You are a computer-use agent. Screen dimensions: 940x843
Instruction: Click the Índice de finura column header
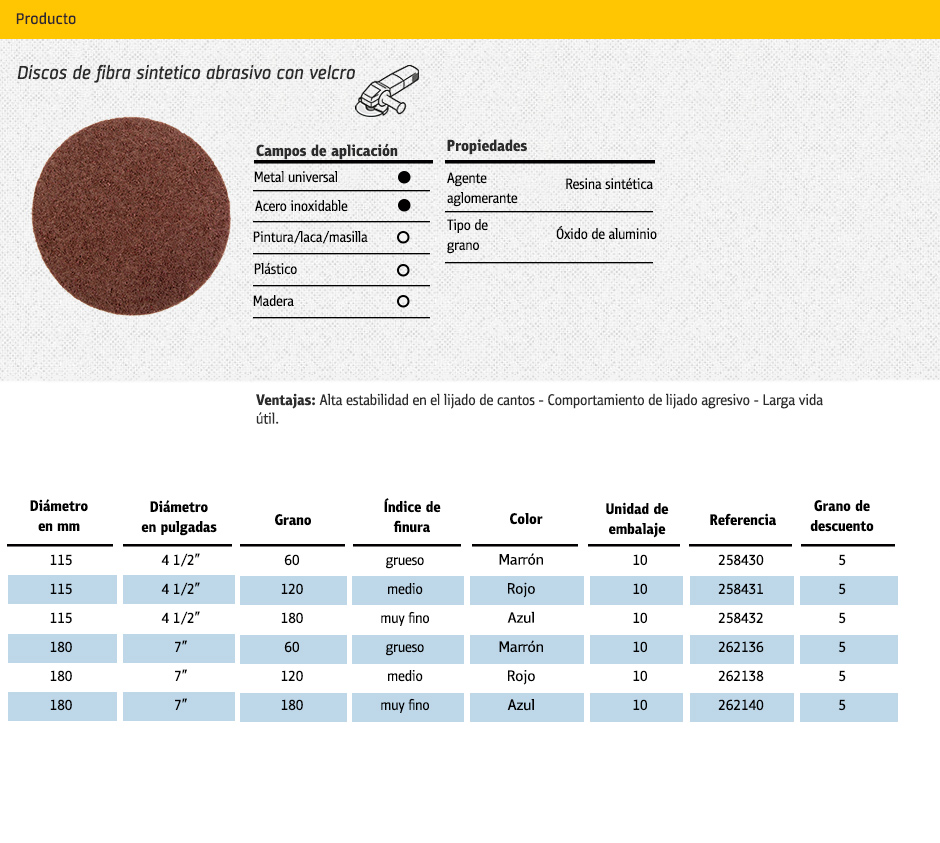[x=412, y=517]
